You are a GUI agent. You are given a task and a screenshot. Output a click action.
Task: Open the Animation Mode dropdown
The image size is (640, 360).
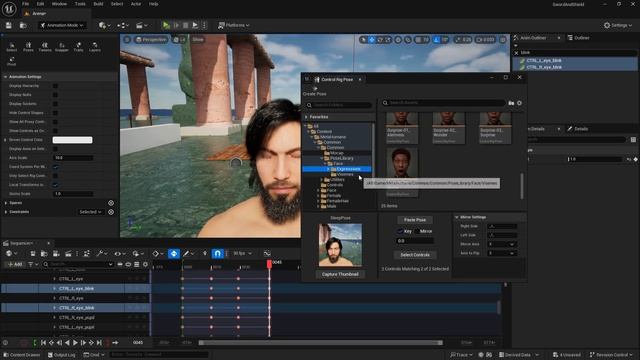(x=62, y=25)
